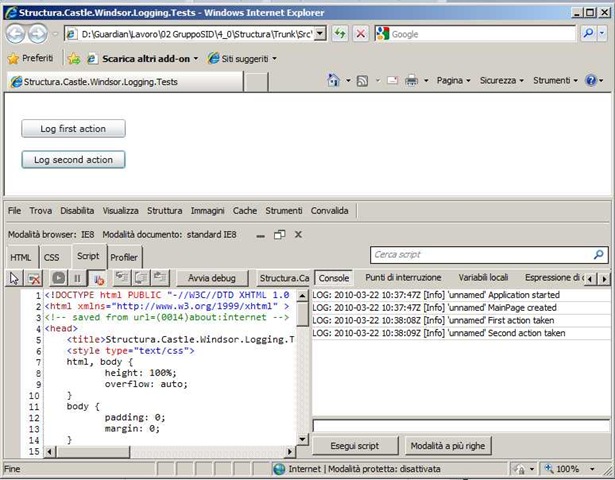Close the developer tools panel
The height and width of the screenshot is (480, 615).
click(298, 235)
